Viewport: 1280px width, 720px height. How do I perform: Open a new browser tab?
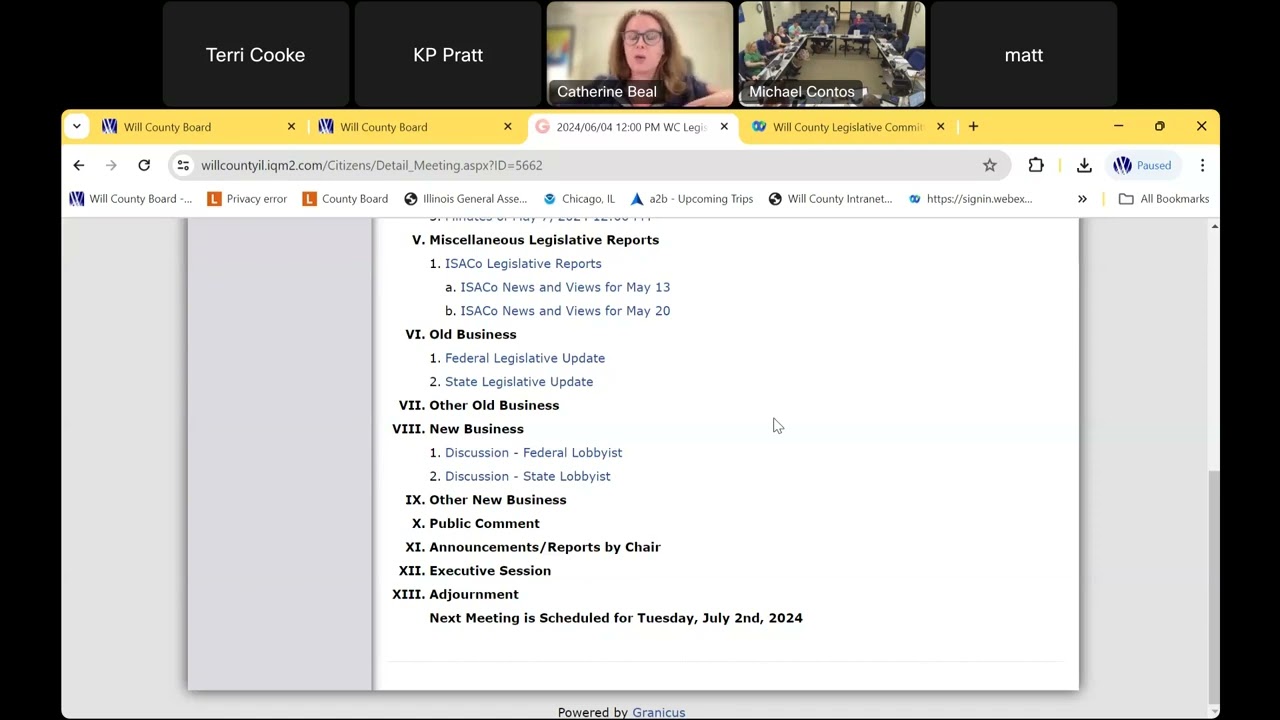(973, 126)
